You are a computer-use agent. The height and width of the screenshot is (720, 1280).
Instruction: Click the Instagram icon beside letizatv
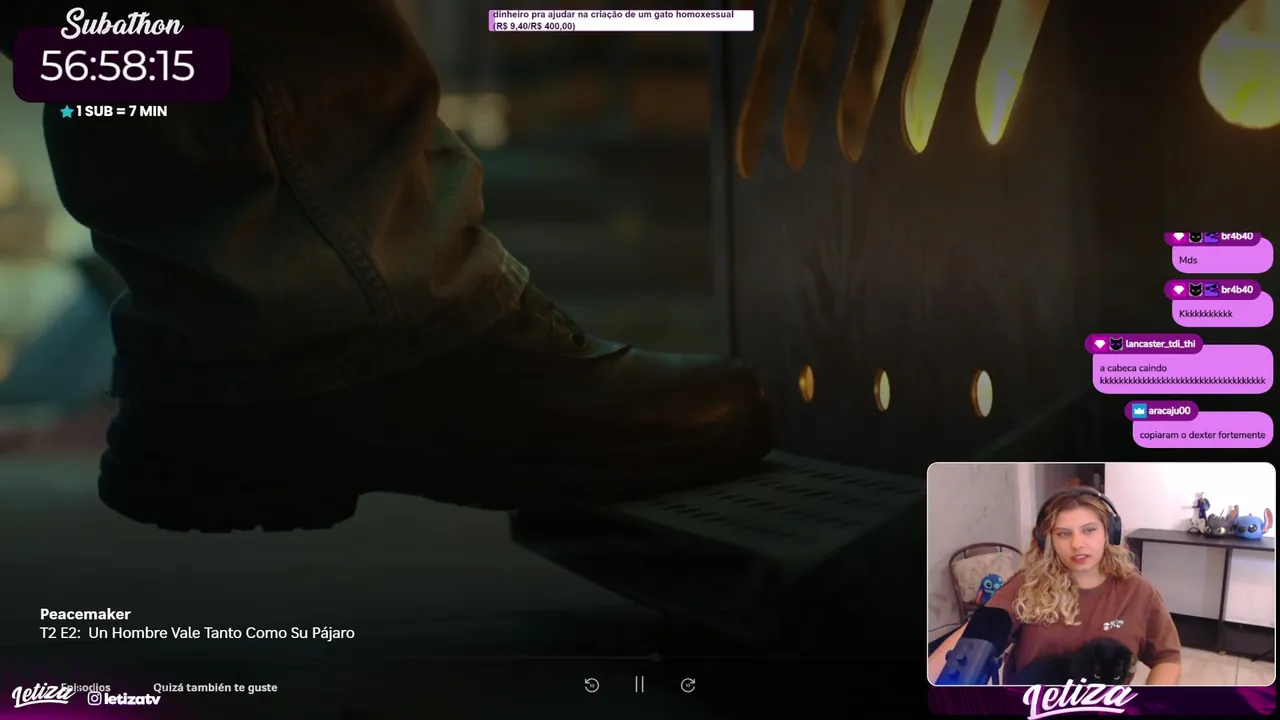click(x=94, y=698)
